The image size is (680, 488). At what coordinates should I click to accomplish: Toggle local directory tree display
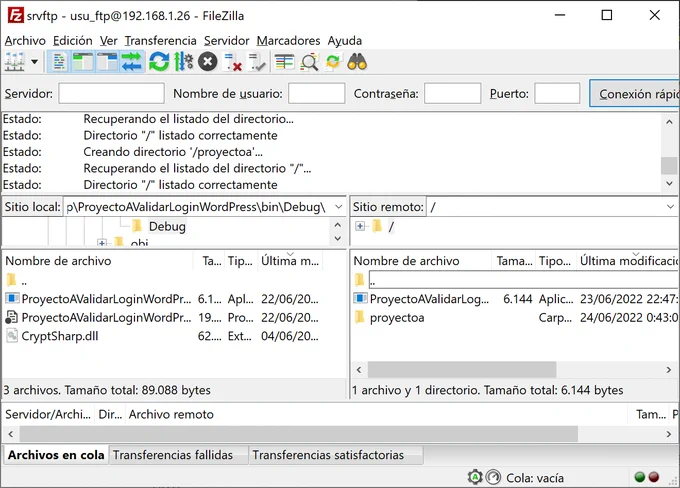(83, 62)
